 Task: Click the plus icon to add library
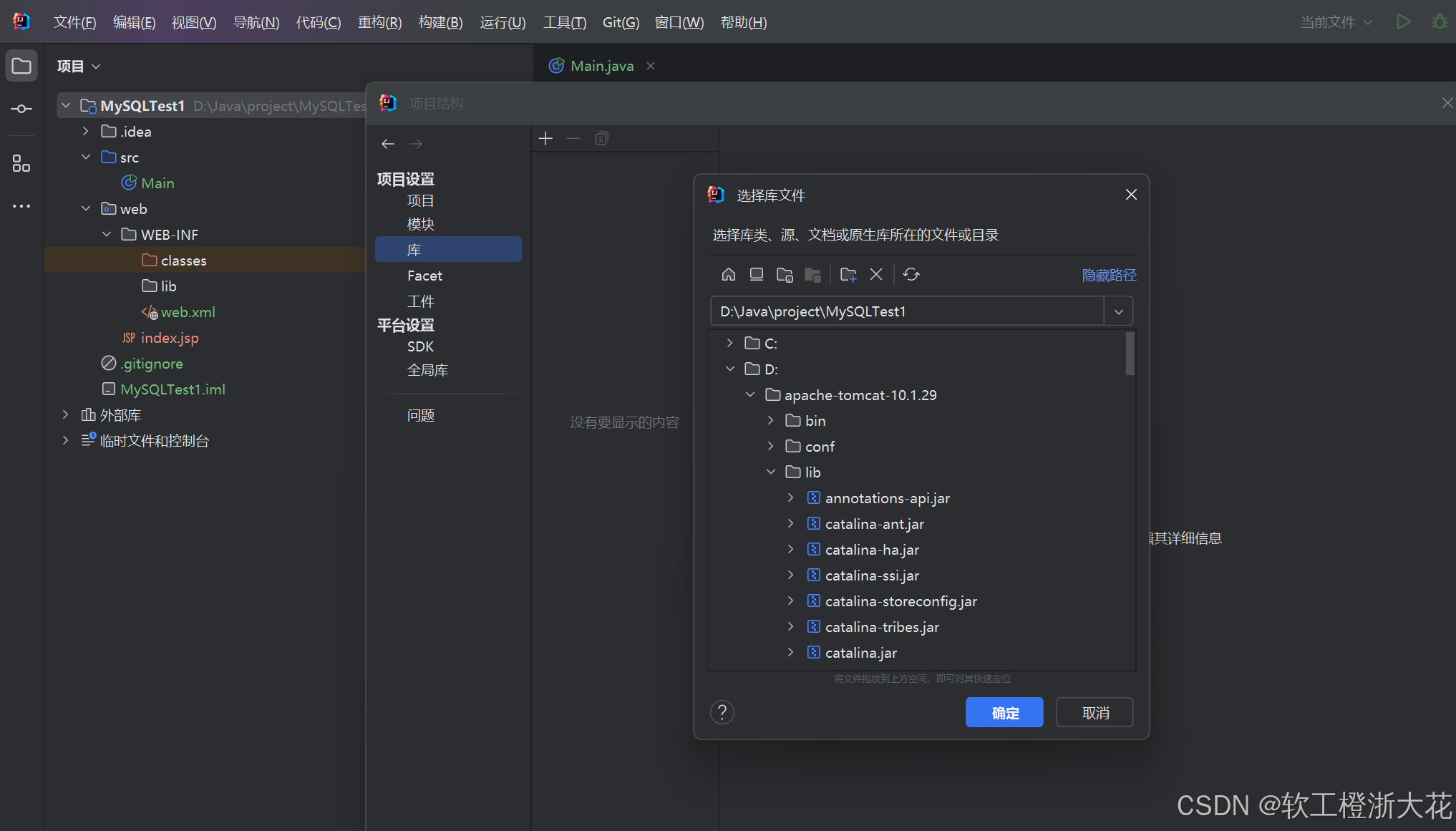pyautogui.click(x=545, y=139)
